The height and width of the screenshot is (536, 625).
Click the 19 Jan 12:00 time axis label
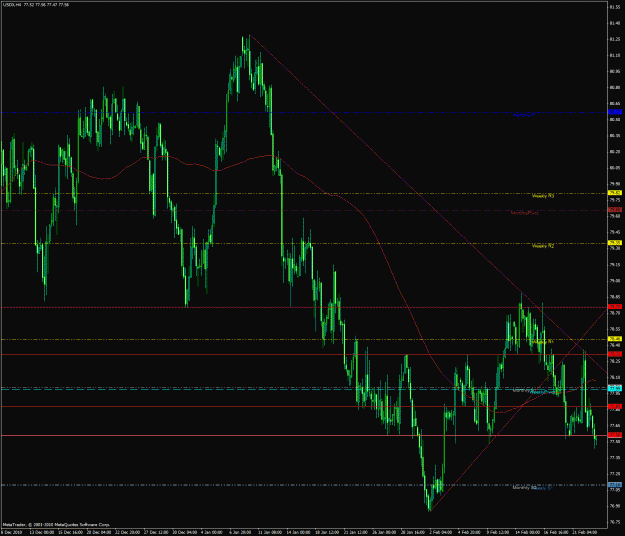tap(328, 532)
